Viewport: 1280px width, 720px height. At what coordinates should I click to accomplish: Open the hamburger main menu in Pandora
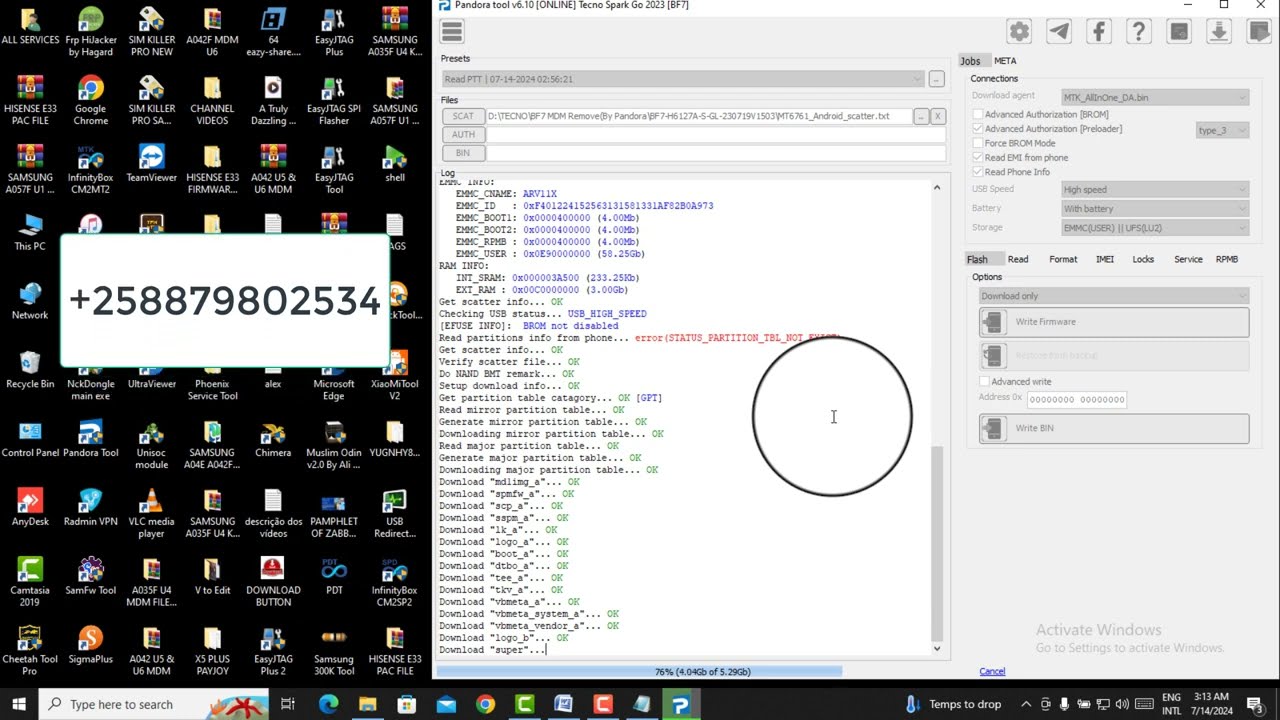click(x=452, y=31)
